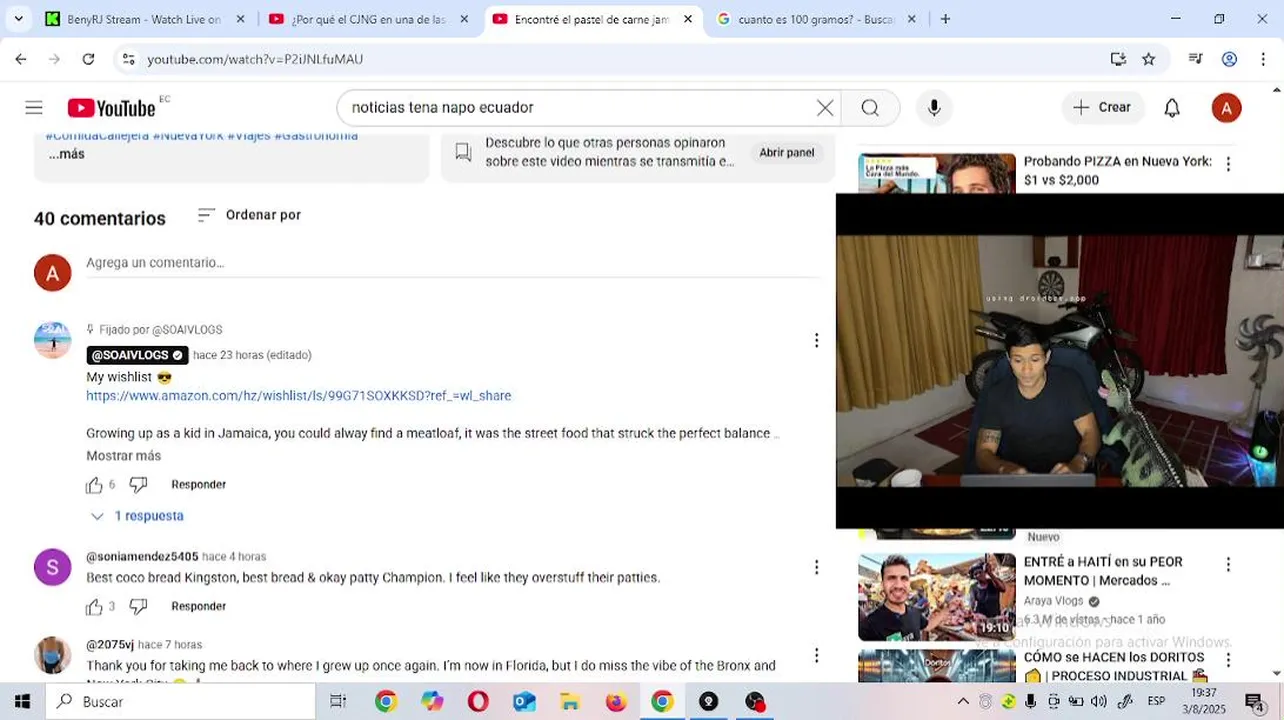The width and height of the screenshot is (1284, 720).
Task: Show hidden system tray icons
Action: click(962, 701)
